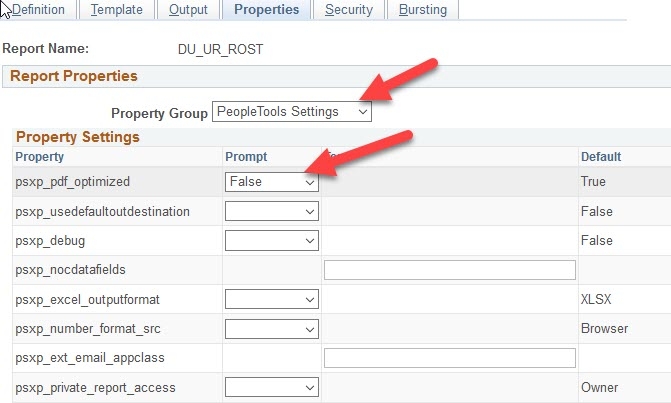This screenshot has width=671, height=403.
Task: Switch to the Bursting tab
Action: click(422, 10)
